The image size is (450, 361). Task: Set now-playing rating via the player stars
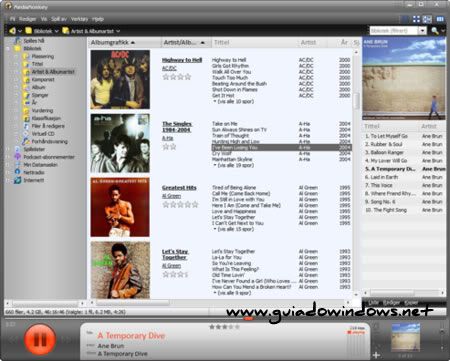(224, 327)
